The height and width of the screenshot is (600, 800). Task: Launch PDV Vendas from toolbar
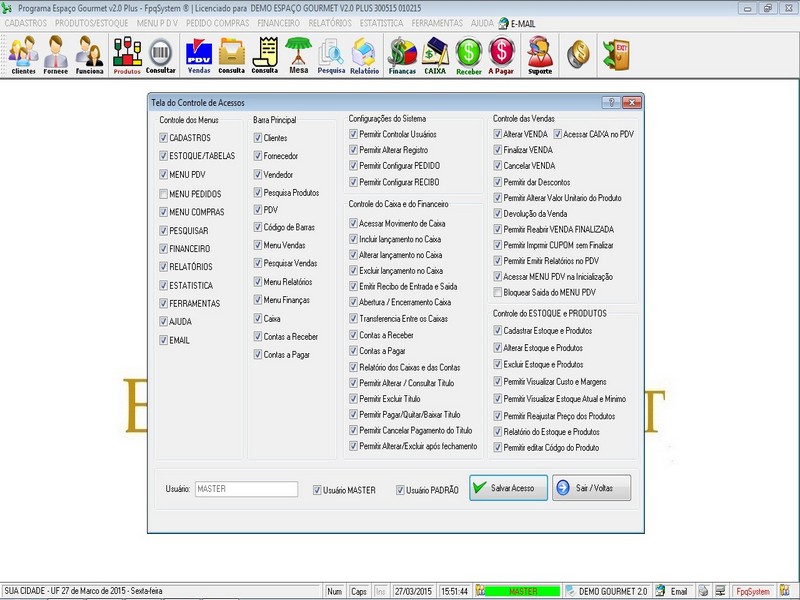point(199,55)
